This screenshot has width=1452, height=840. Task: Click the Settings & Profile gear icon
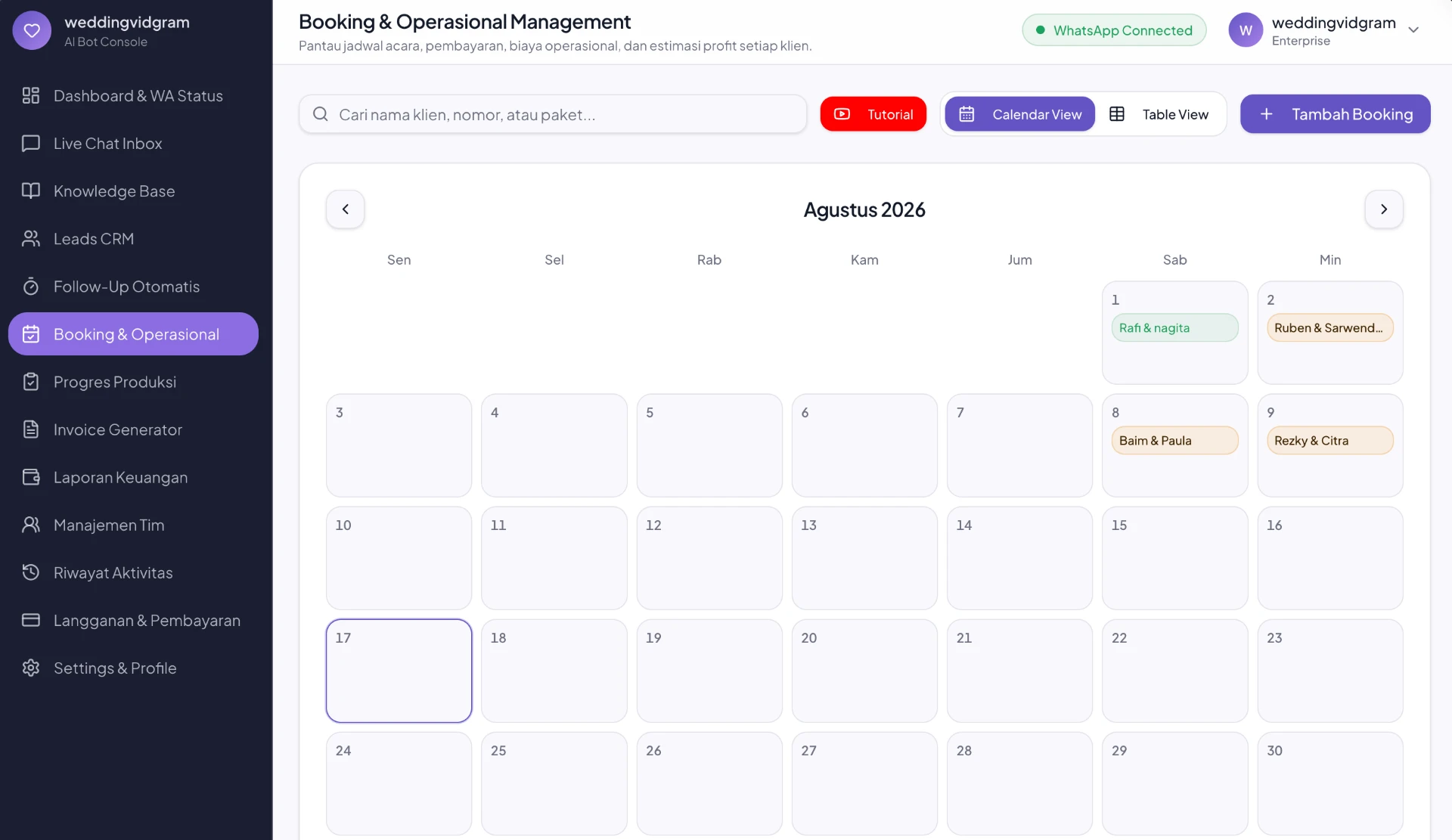tap(31, 667)
